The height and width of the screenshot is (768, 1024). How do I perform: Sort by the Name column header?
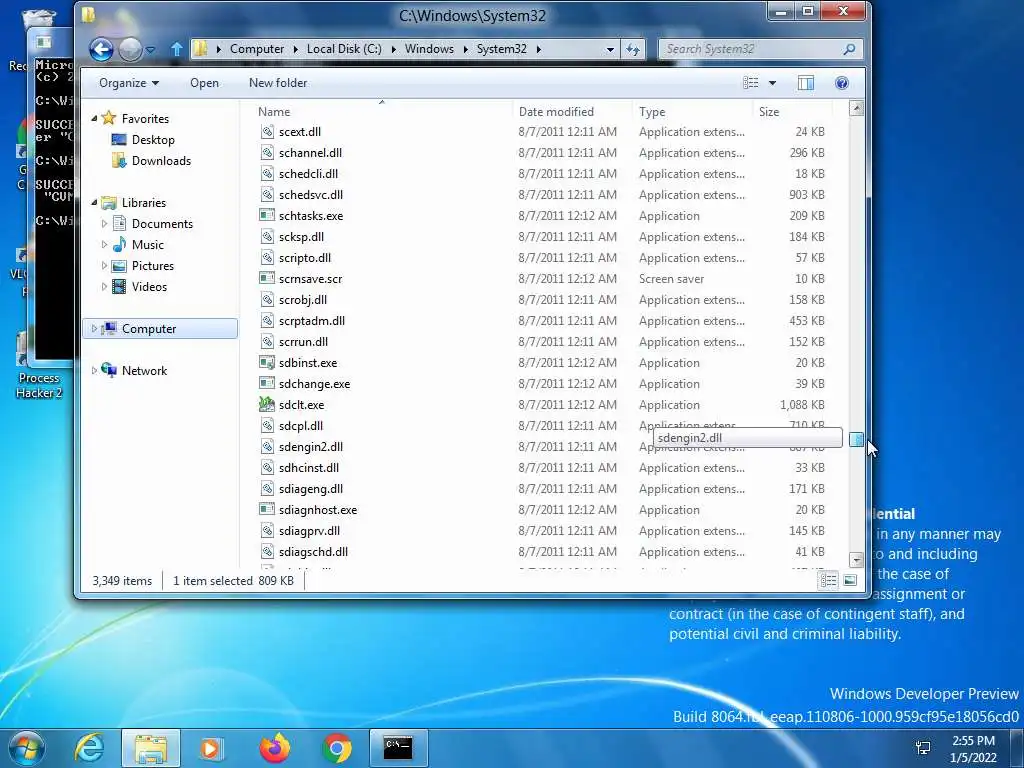pyautogui.click(x=382, y=112)
